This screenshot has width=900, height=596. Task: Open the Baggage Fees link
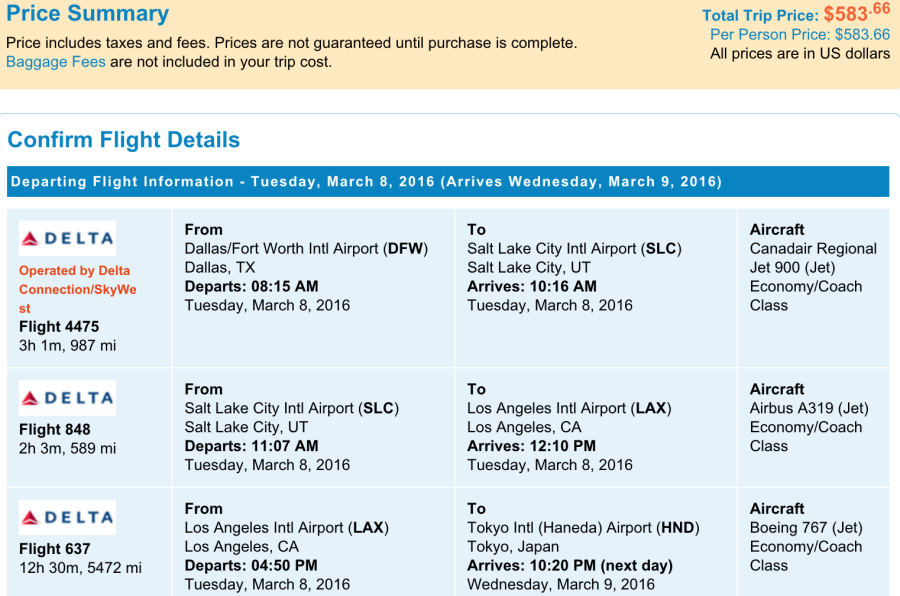click(56, 62)
